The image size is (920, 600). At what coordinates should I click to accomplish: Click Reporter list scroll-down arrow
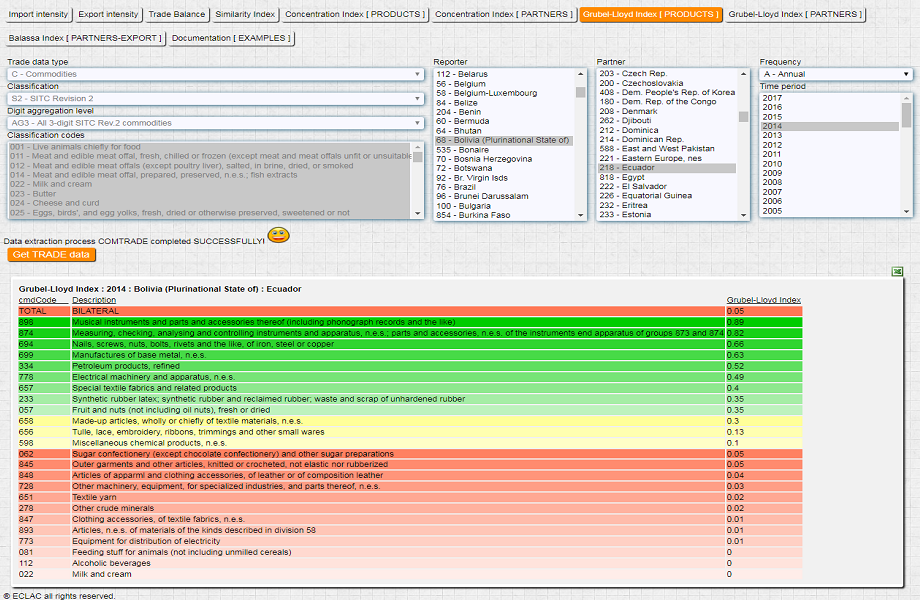click(x=580, y=214)
